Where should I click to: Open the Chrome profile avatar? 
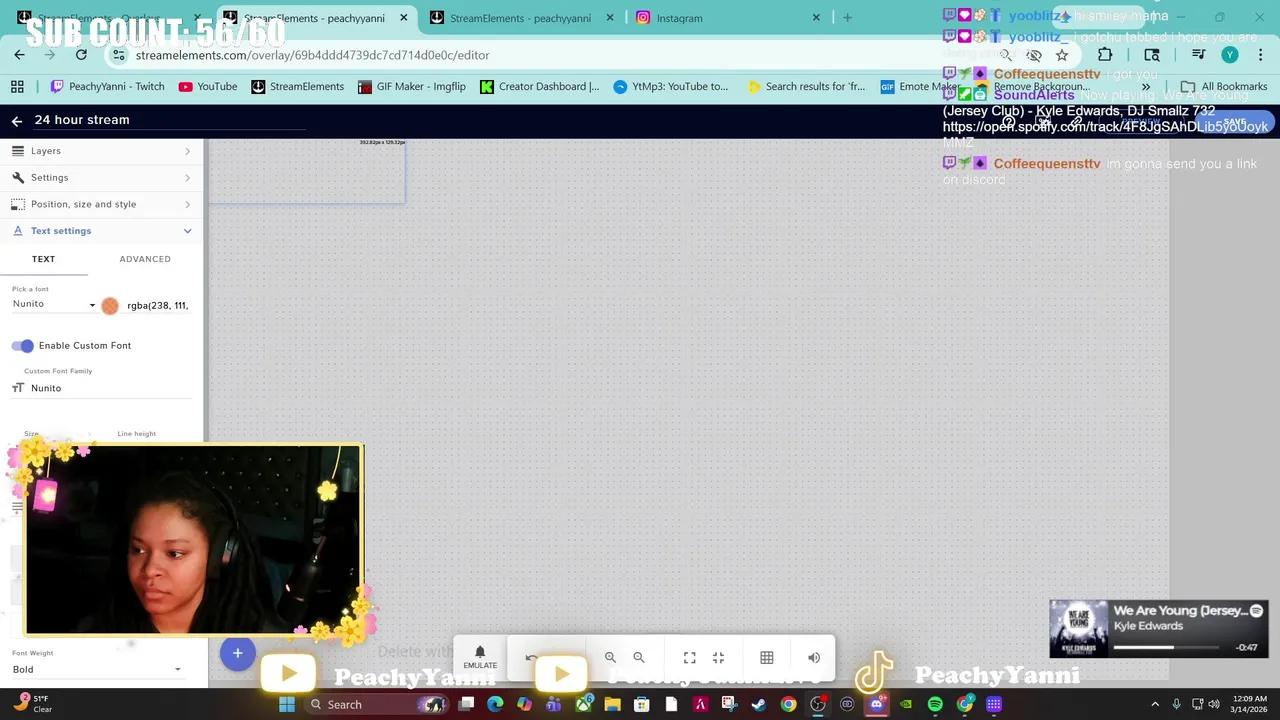[1230, 55]
